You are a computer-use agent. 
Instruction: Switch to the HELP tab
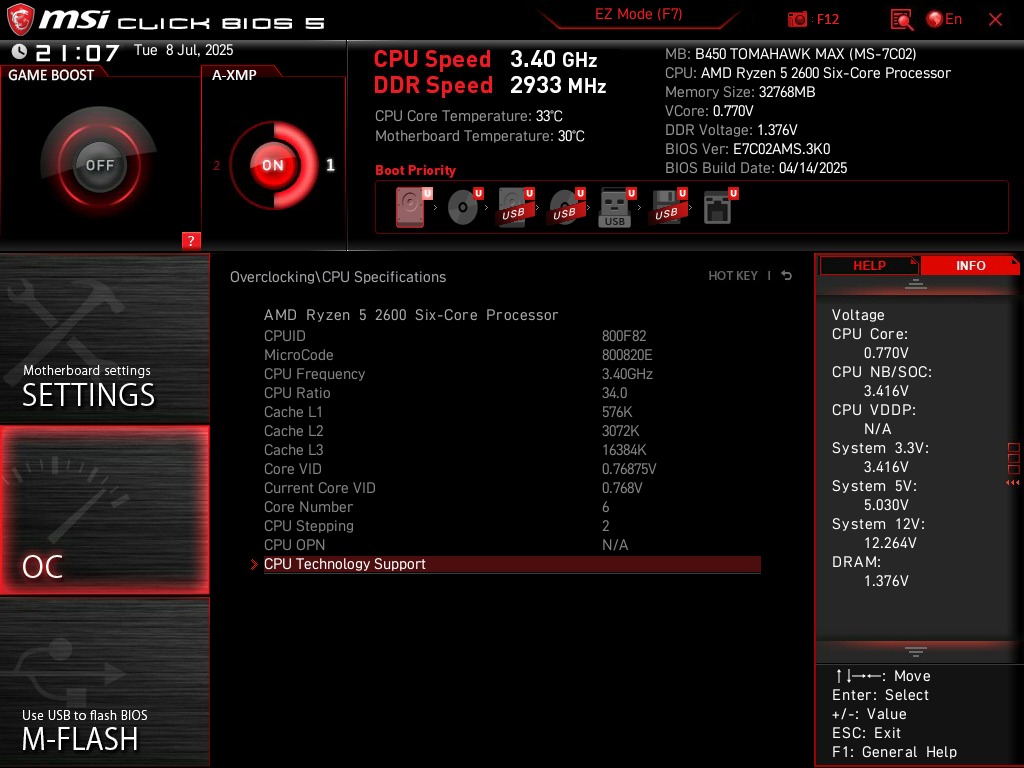click(869, 265)
